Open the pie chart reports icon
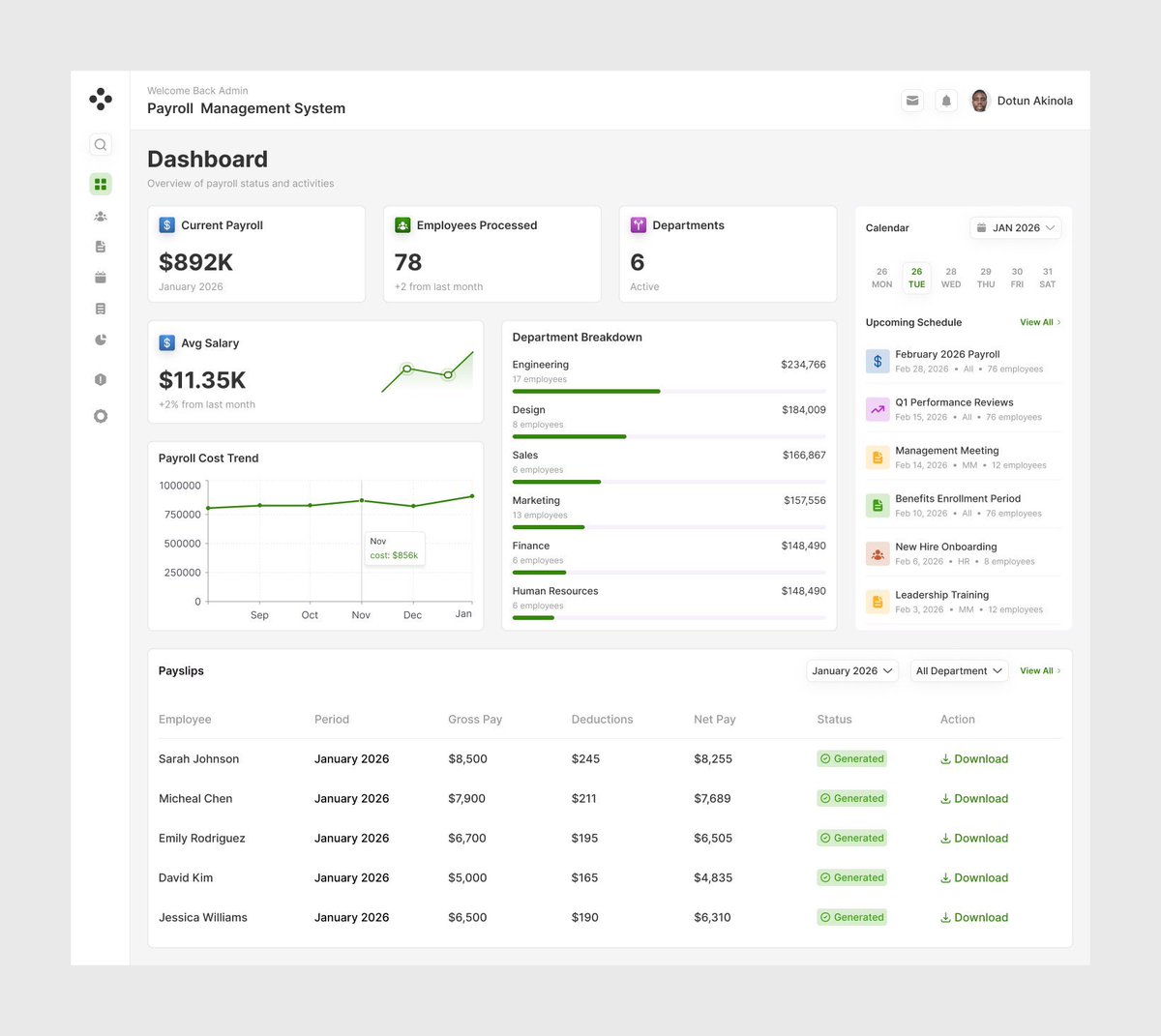The height and width of the screenshot is (1036, 1161). tap(101, 340)
